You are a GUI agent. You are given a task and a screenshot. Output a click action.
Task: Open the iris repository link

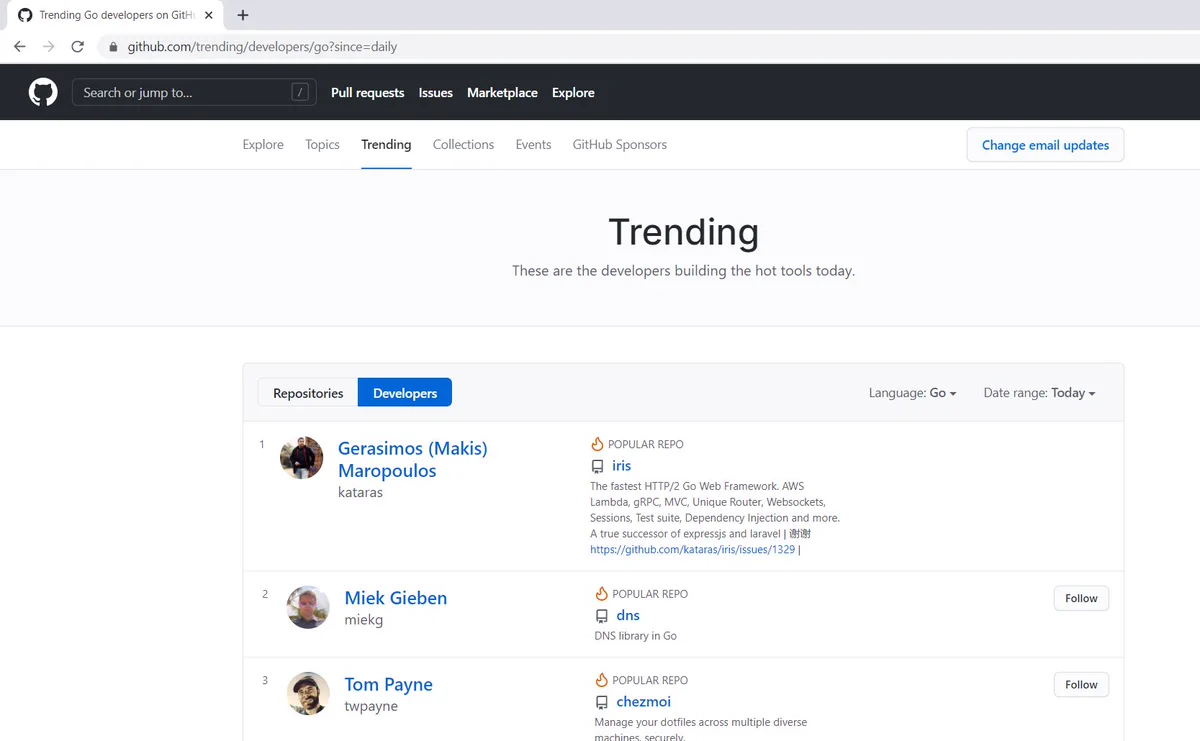(x=621, y=466)
